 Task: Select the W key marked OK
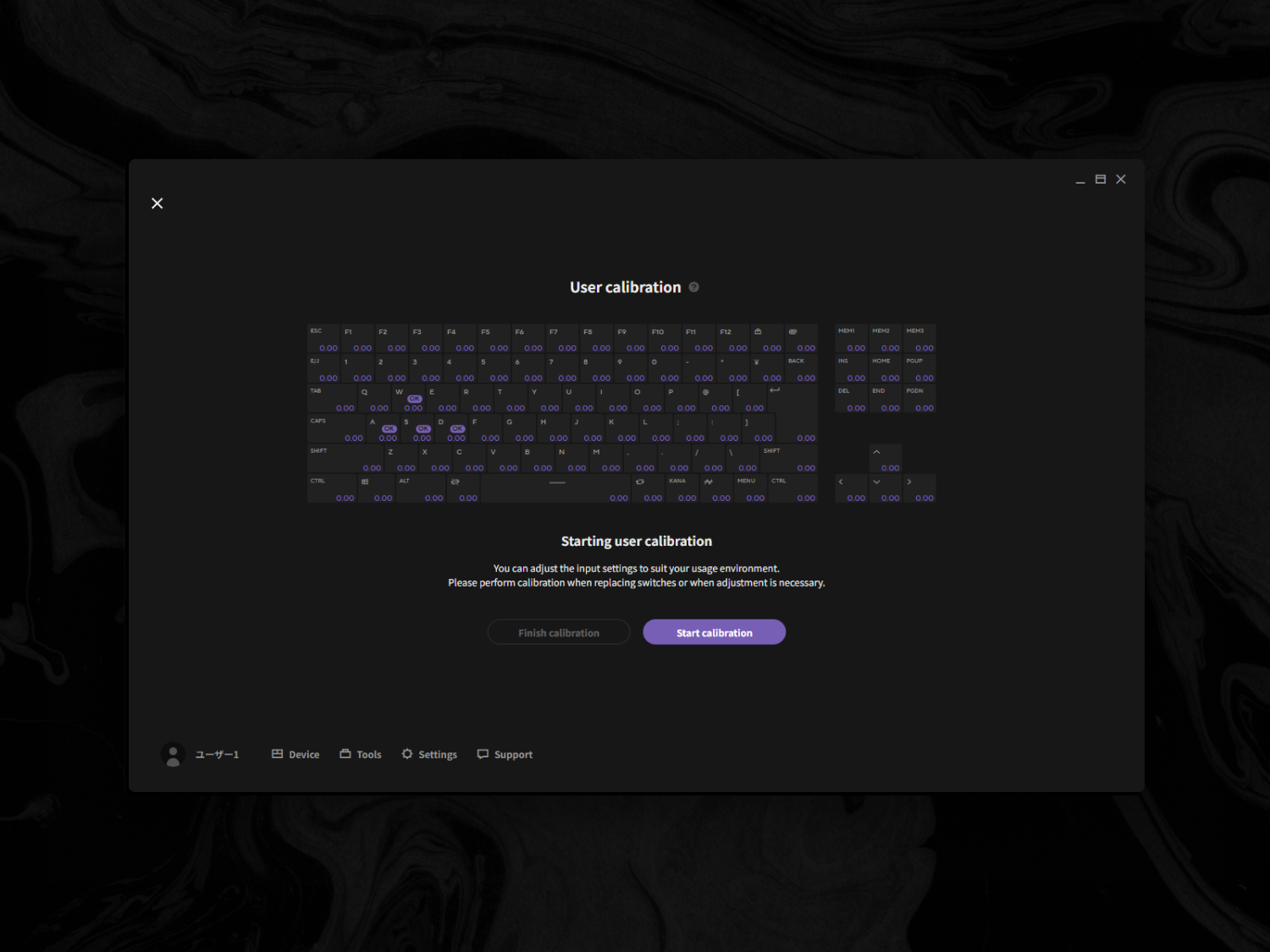(x=408, y=399)
